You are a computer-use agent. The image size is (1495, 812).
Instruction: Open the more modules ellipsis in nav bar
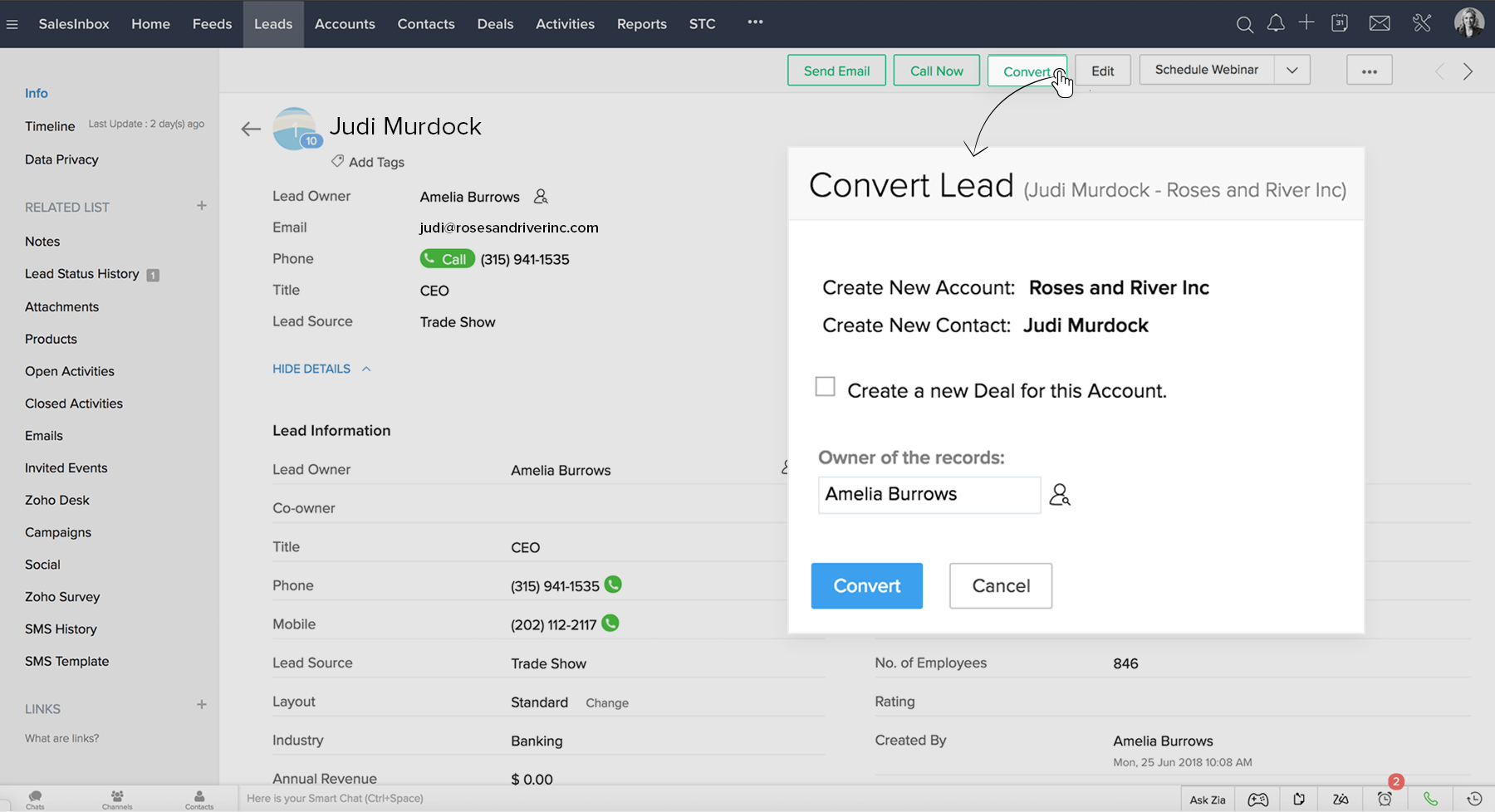click(x=755, y=22)
